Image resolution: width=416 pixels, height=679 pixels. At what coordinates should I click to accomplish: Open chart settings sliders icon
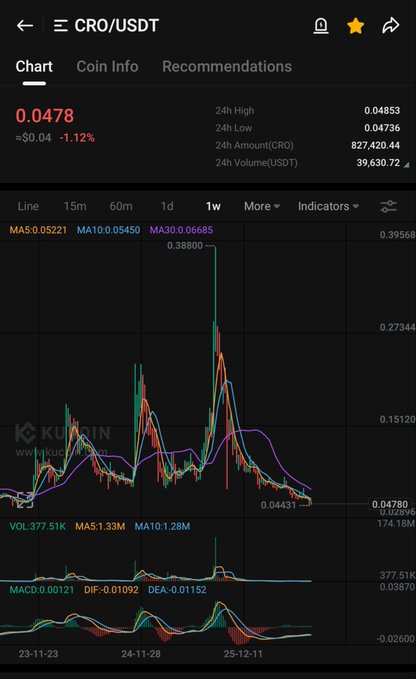(x=388, y=206)
